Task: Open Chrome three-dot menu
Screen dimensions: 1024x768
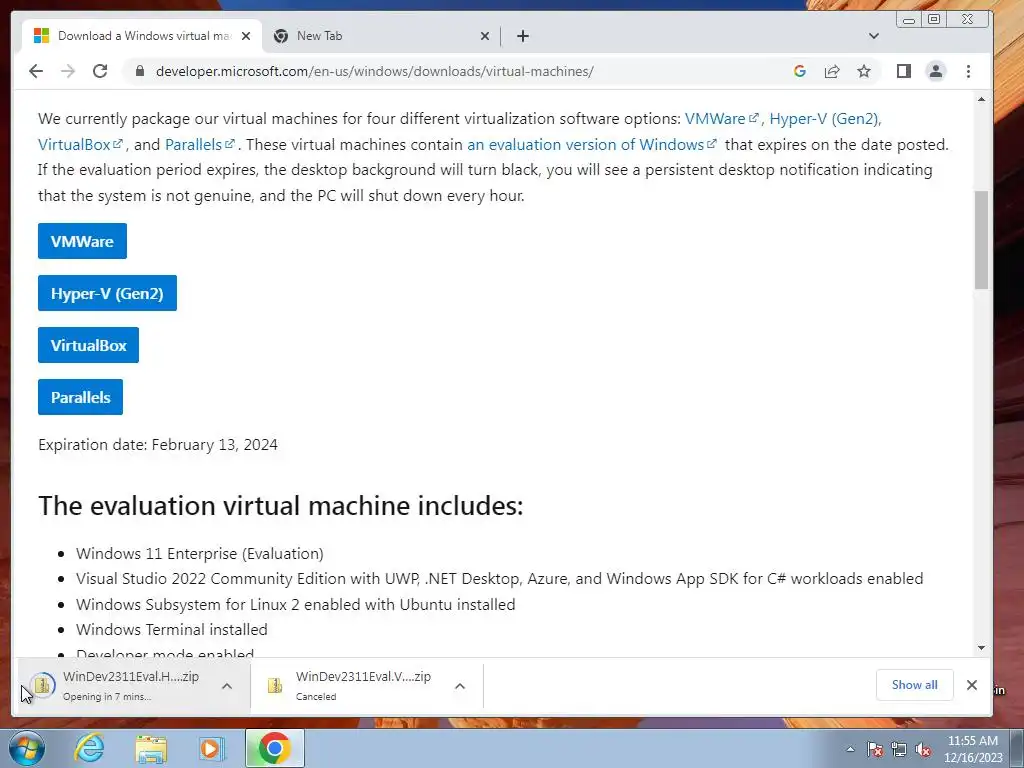Action: (x=968, y=71)
